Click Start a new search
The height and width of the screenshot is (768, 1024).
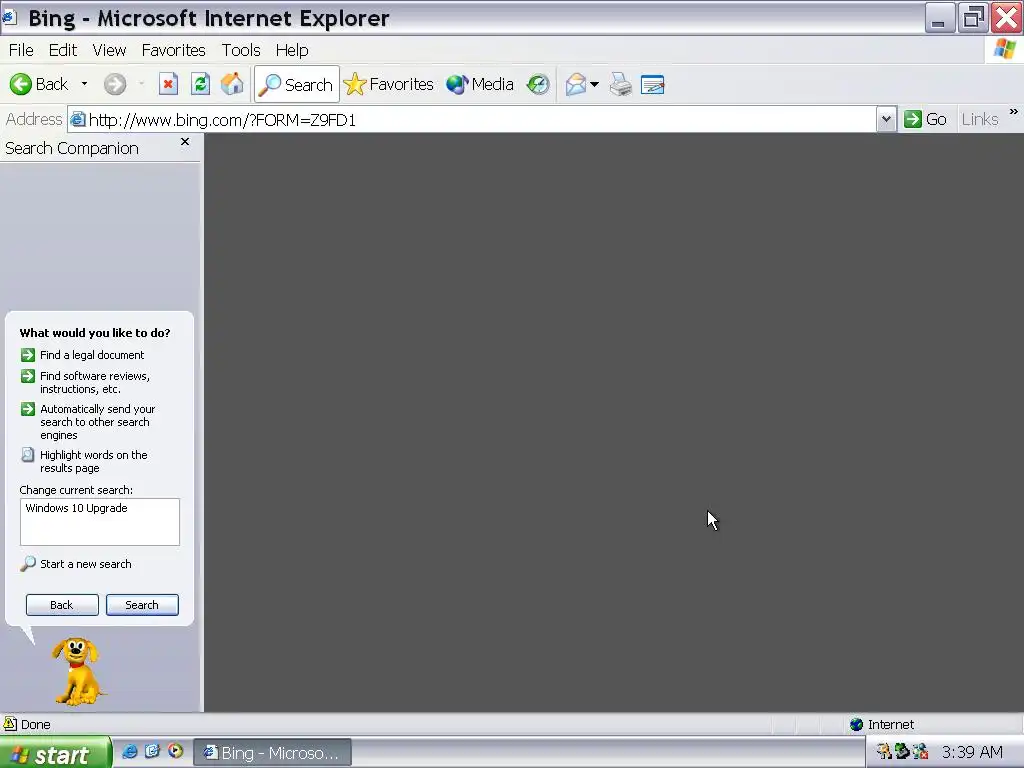pyautogui.click(x=86, y=564)
